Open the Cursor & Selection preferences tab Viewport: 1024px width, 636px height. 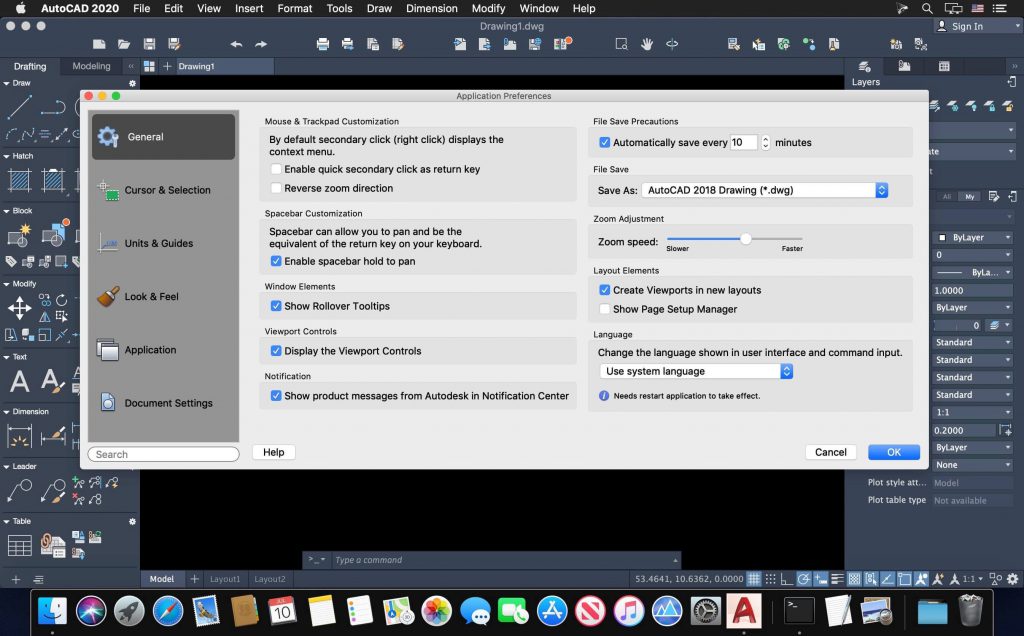[x=165, y=190]
